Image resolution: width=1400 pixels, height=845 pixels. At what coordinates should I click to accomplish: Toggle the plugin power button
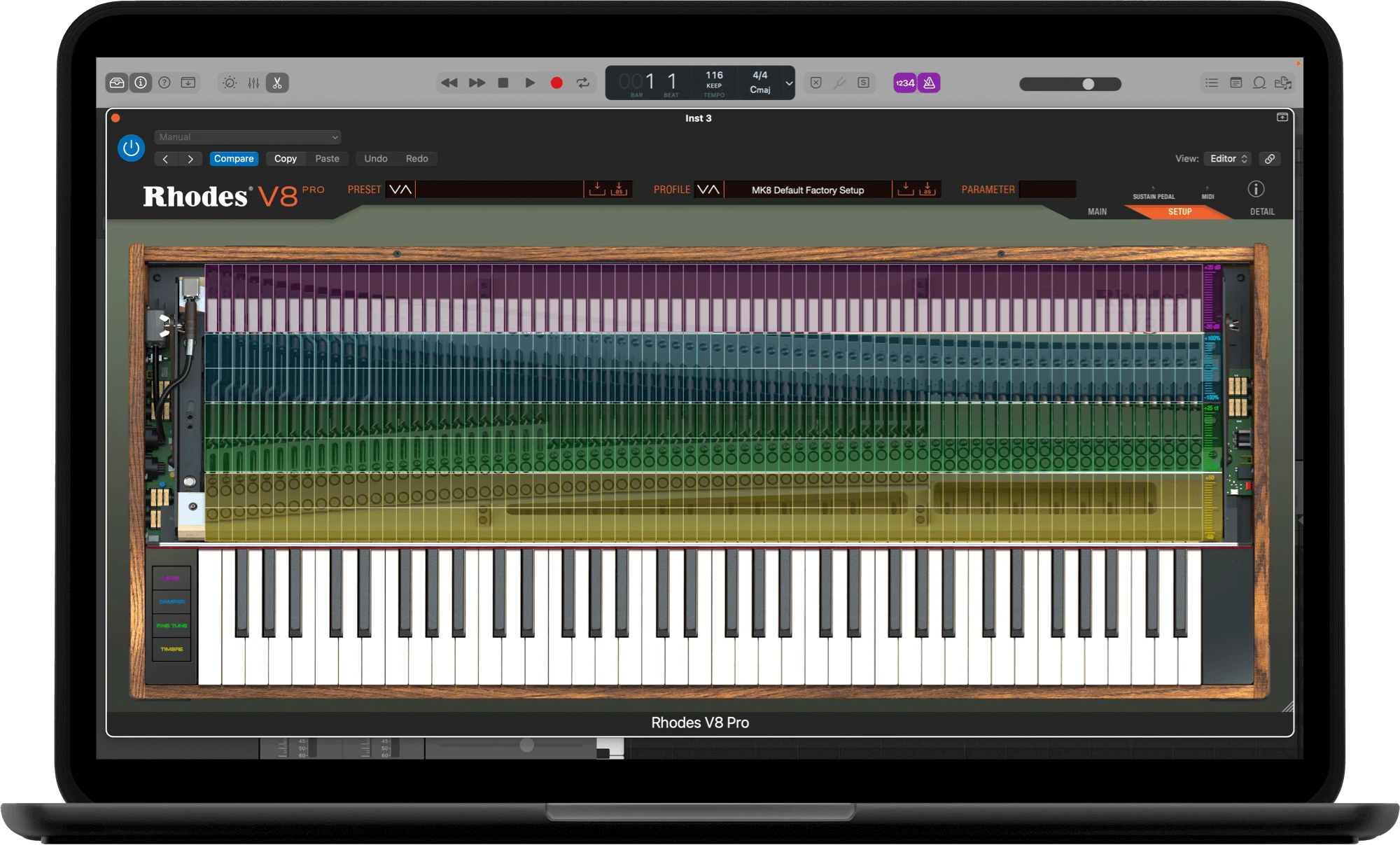pos(131,148)
